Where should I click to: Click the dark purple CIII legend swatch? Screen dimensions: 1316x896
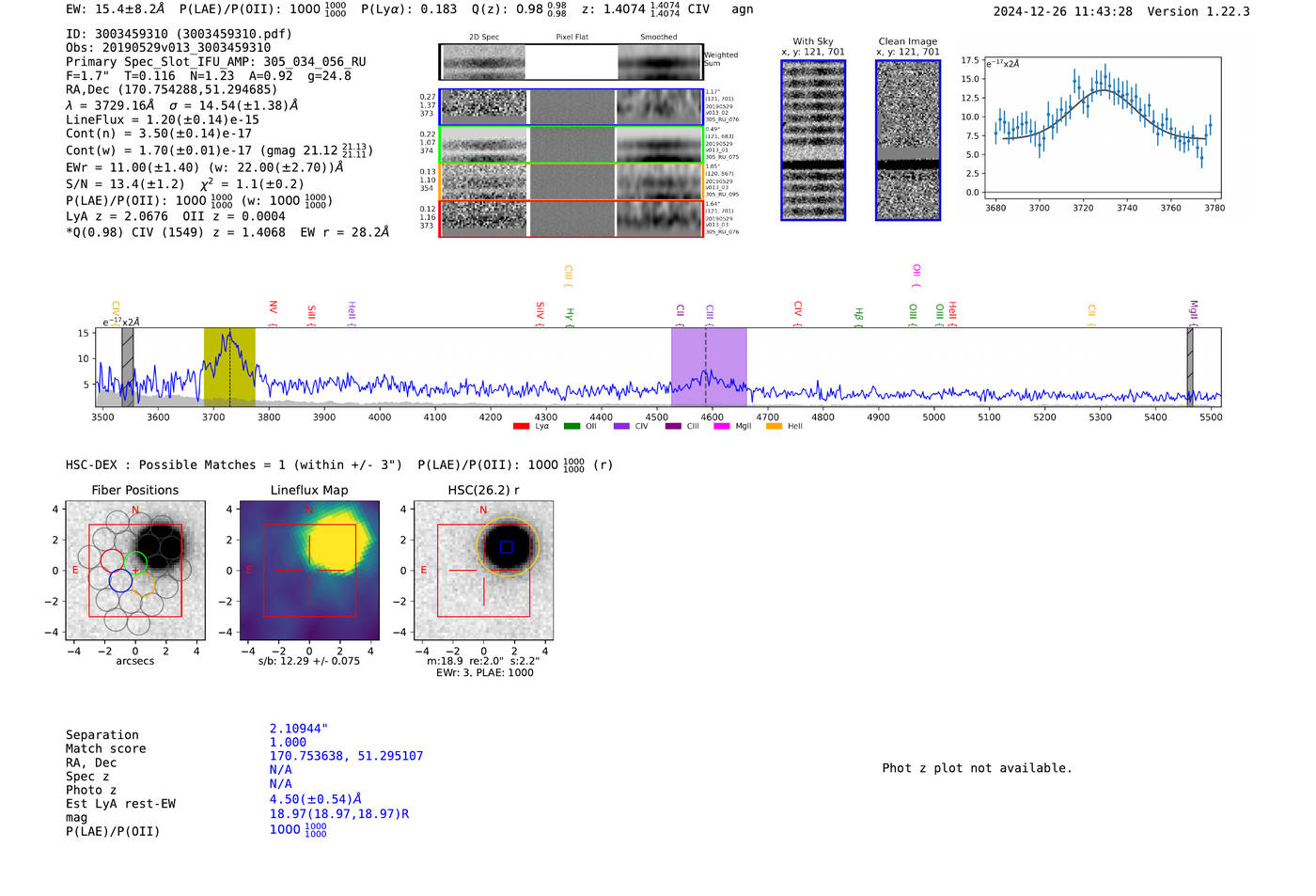673,426
